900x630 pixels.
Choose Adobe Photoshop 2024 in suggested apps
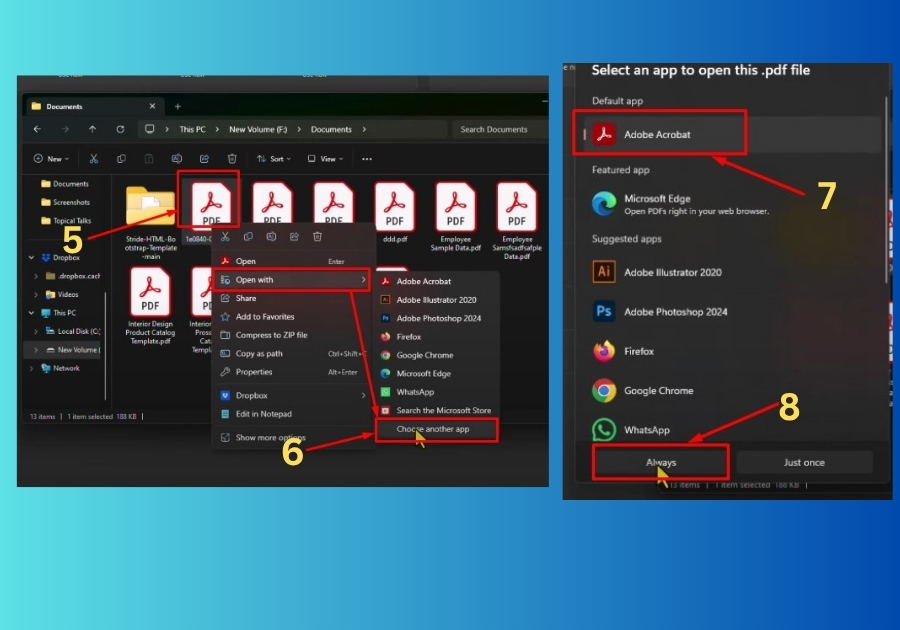[730, 312]
